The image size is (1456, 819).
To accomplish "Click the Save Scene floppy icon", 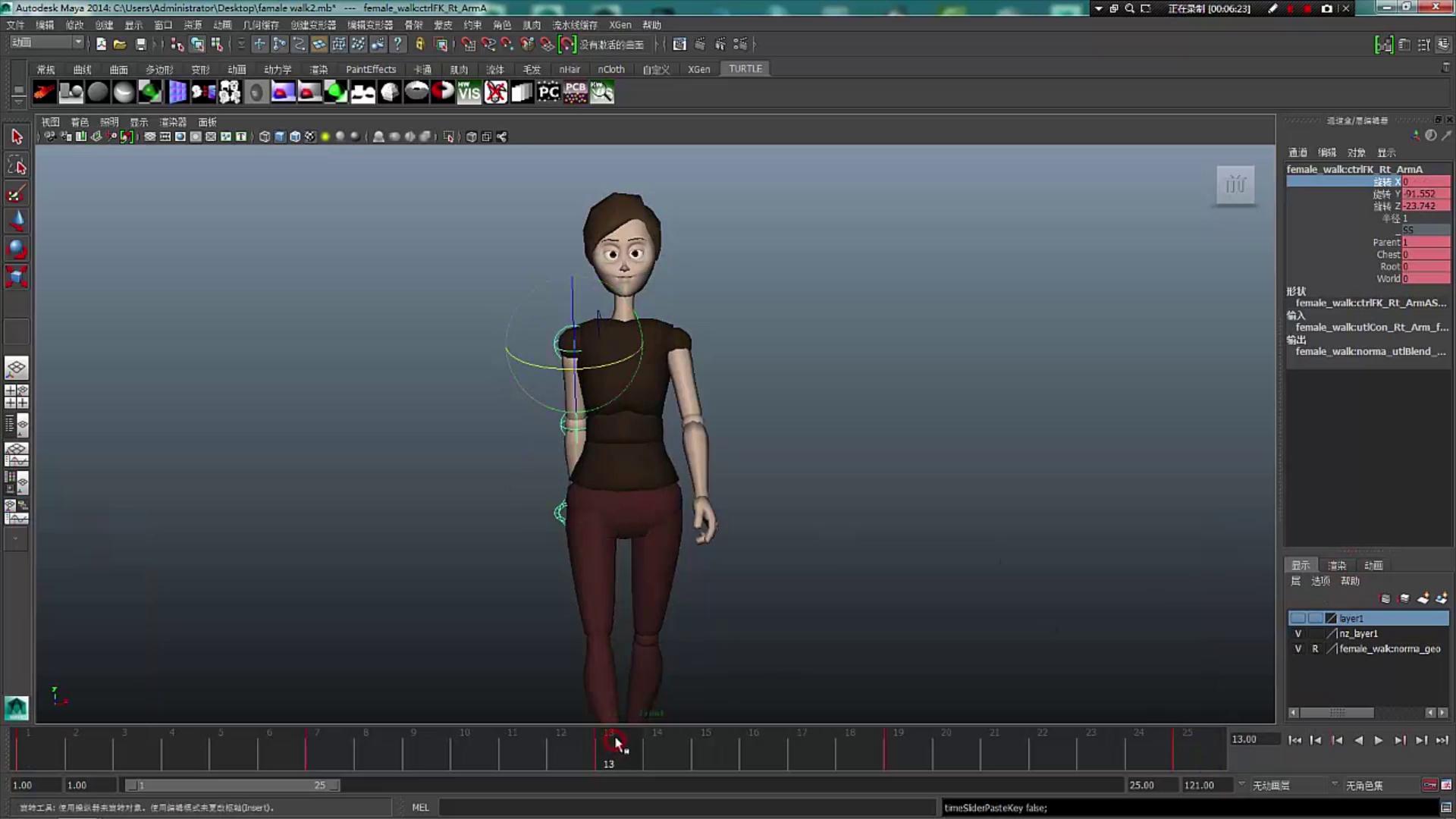I will tap(140, 45).
